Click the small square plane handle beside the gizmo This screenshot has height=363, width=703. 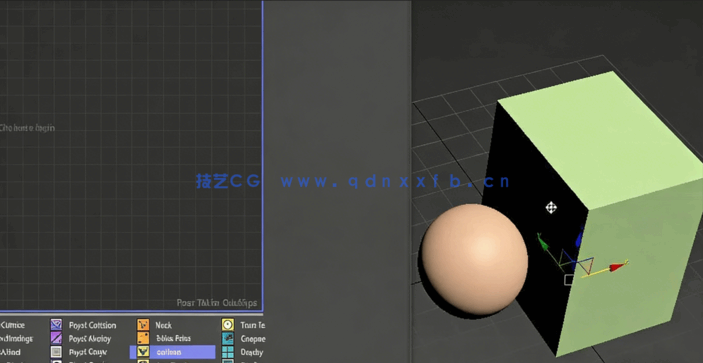click(x=568, y=280)
